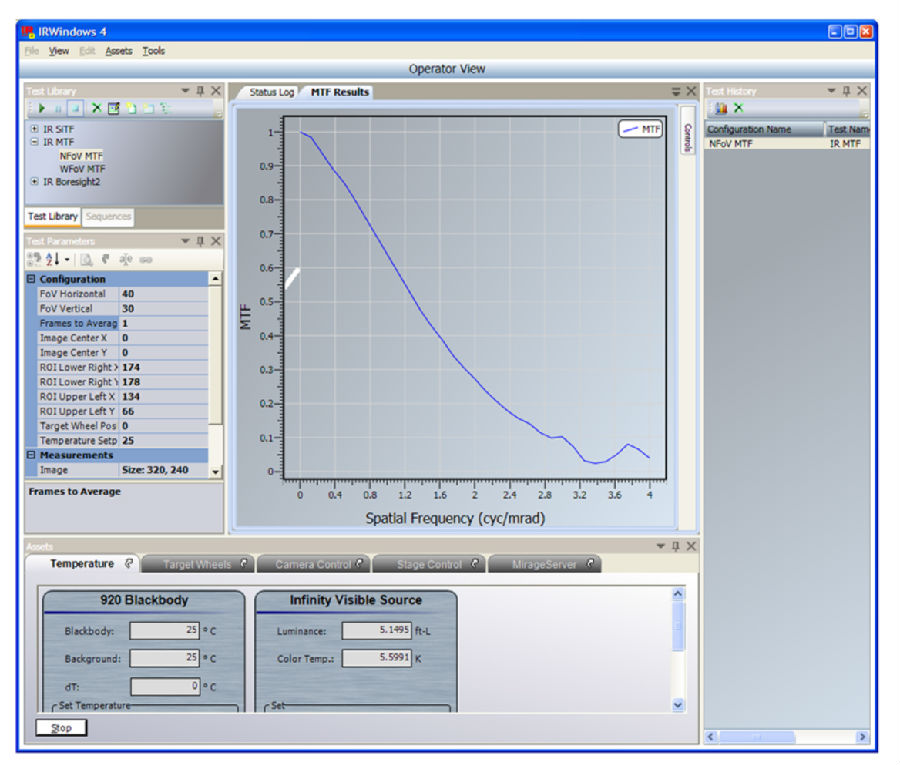900x765 pixels.
Task: Expand the IR Boresight2 tree node
Action: 34,181
